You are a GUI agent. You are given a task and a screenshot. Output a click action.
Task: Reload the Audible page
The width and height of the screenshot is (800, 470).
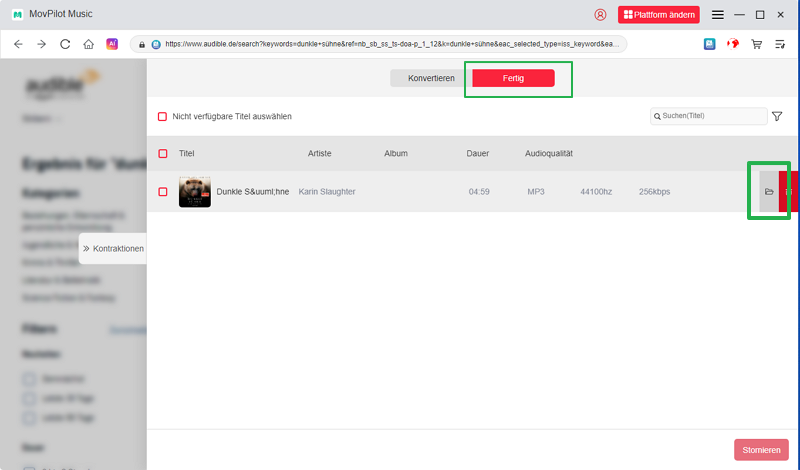pos(65,44)
